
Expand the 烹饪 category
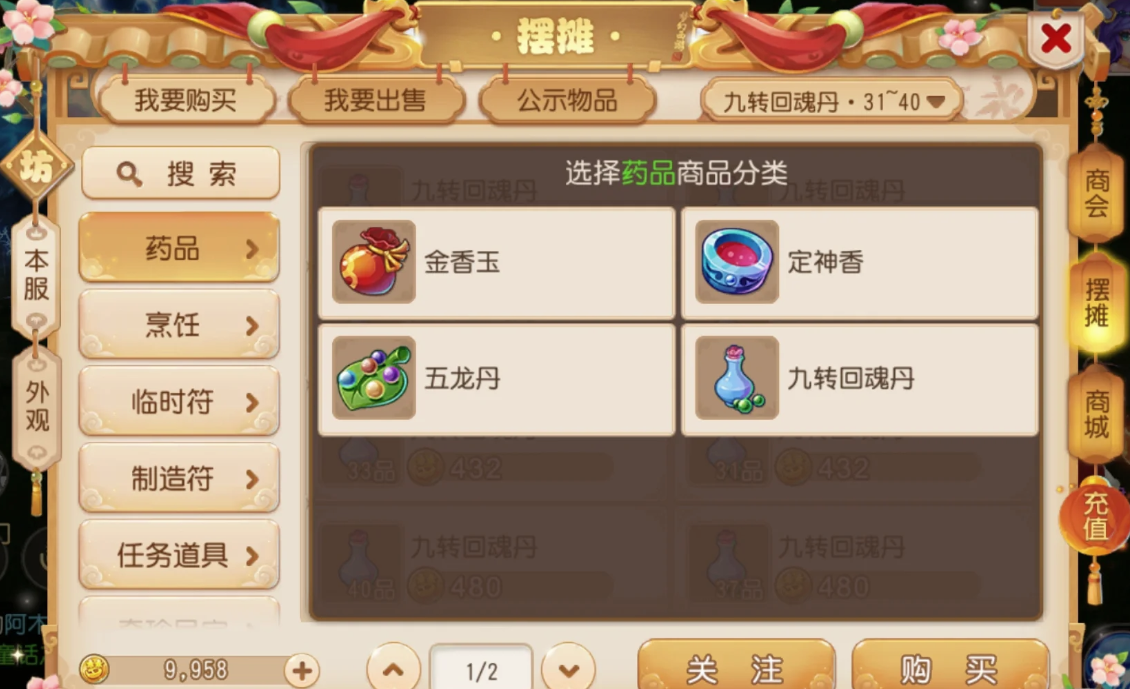179,325
